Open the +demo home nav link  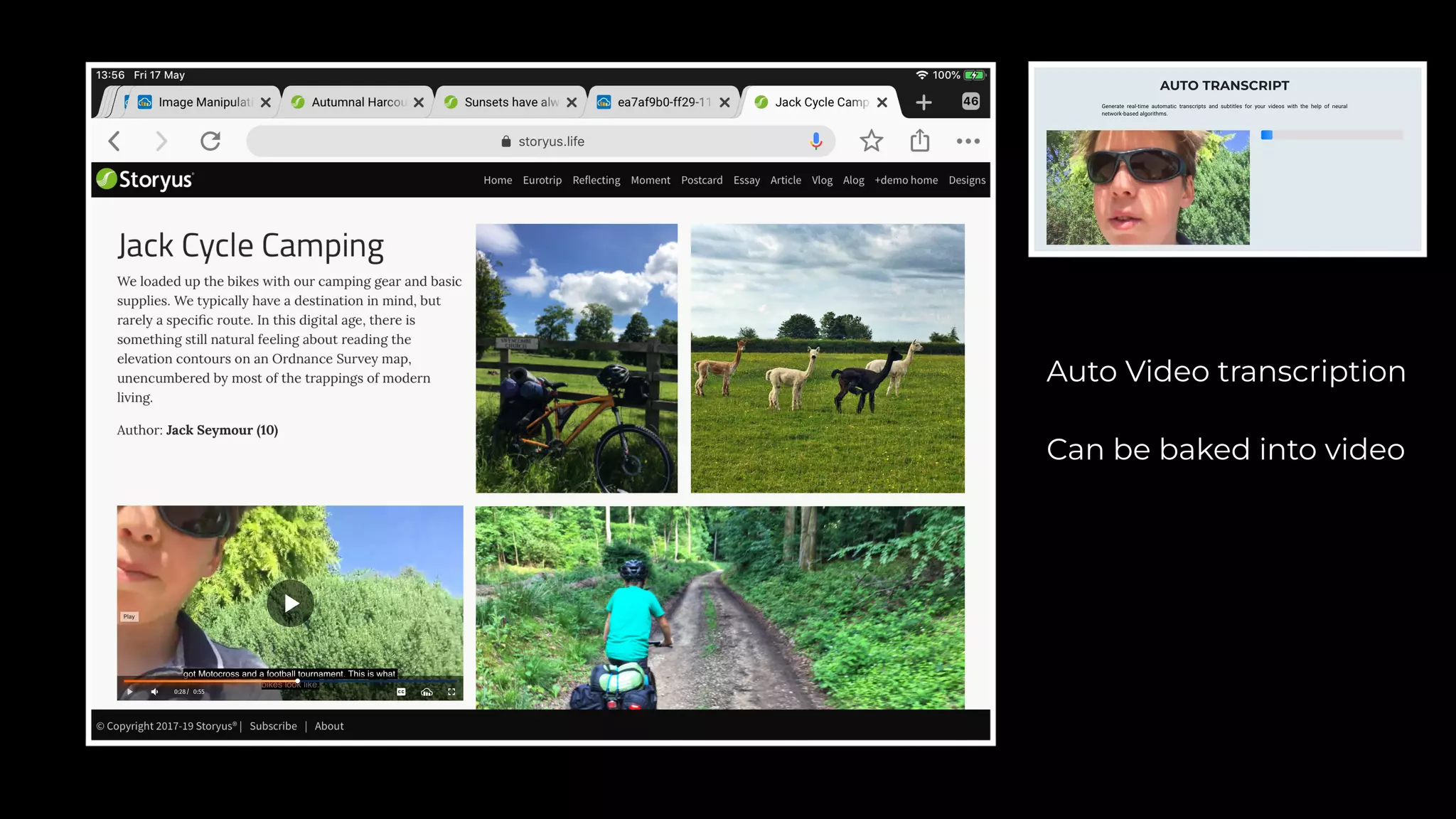(906, 180)
